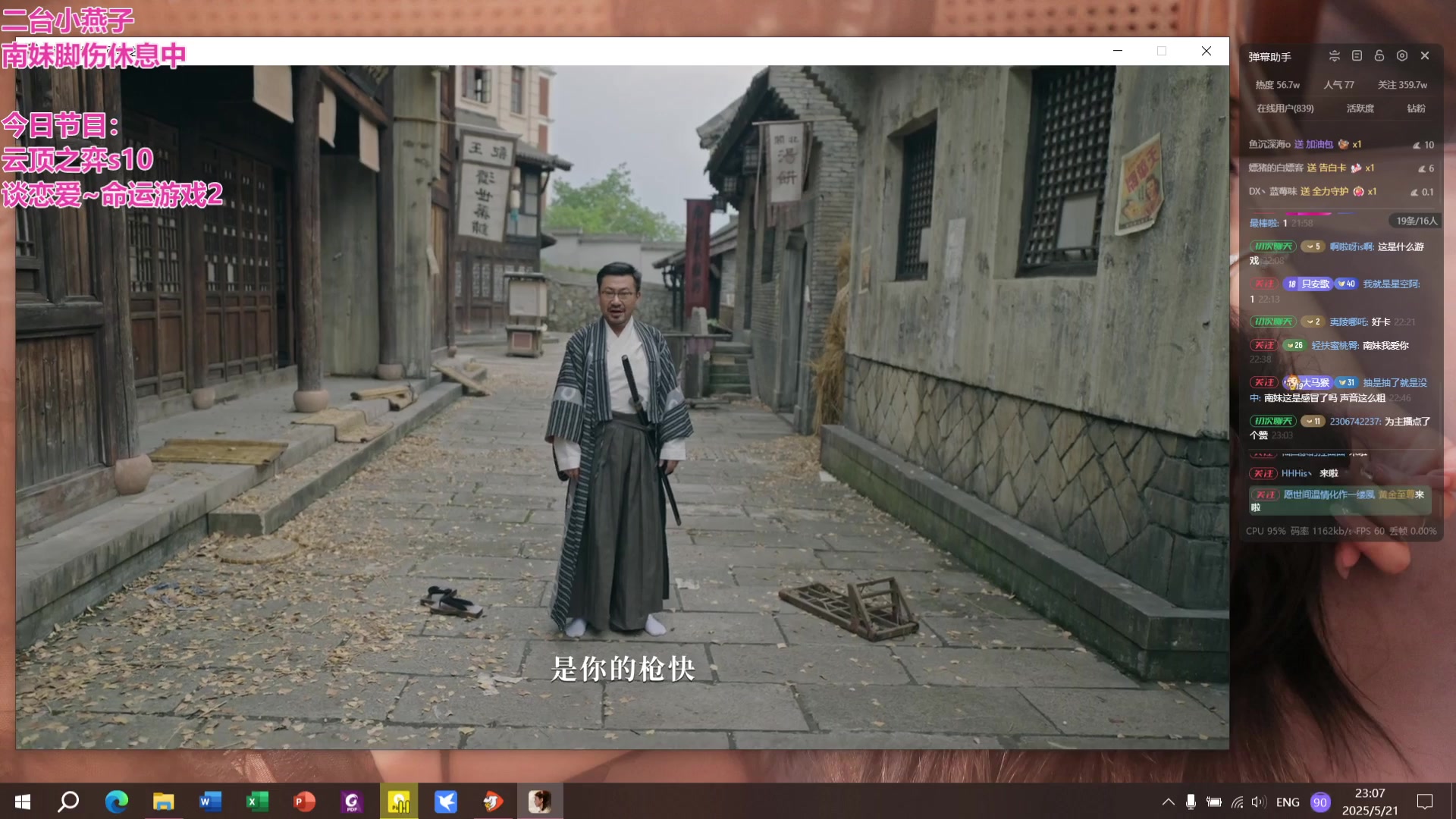Click the purple 90 tray badge
1456x819 pixels.
(x=1320, y=802)
